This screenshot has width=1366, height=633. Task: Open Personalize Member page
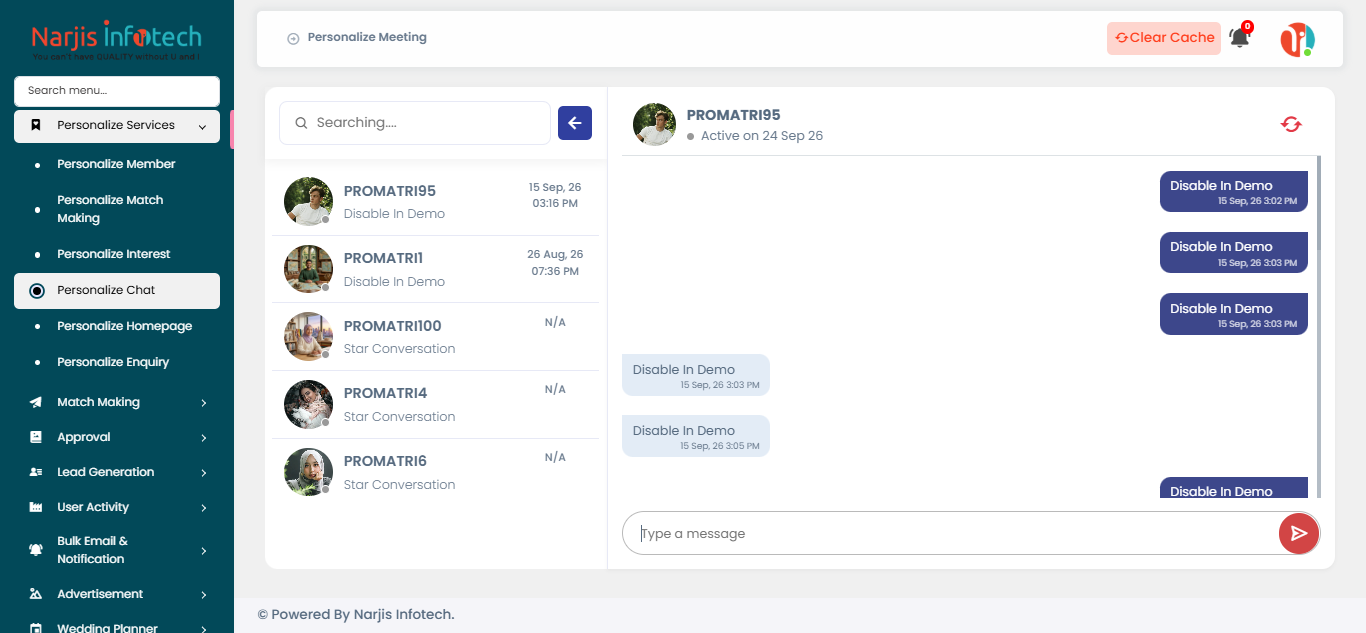[116, 164]
